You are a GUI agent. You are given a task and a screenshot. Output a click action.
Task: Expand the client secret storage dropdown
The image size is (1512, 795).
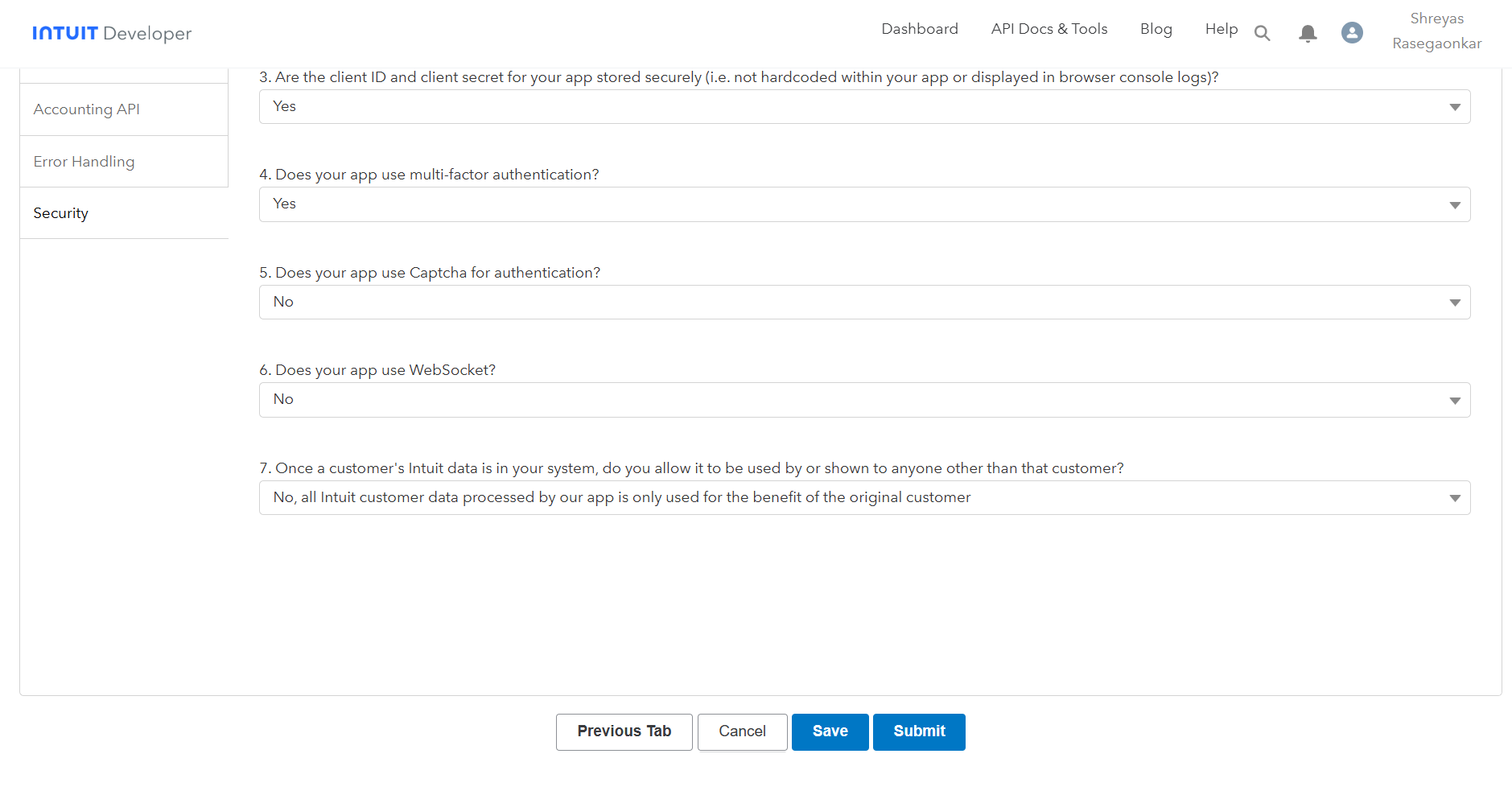pyautogui.click(x=864, y=107)
